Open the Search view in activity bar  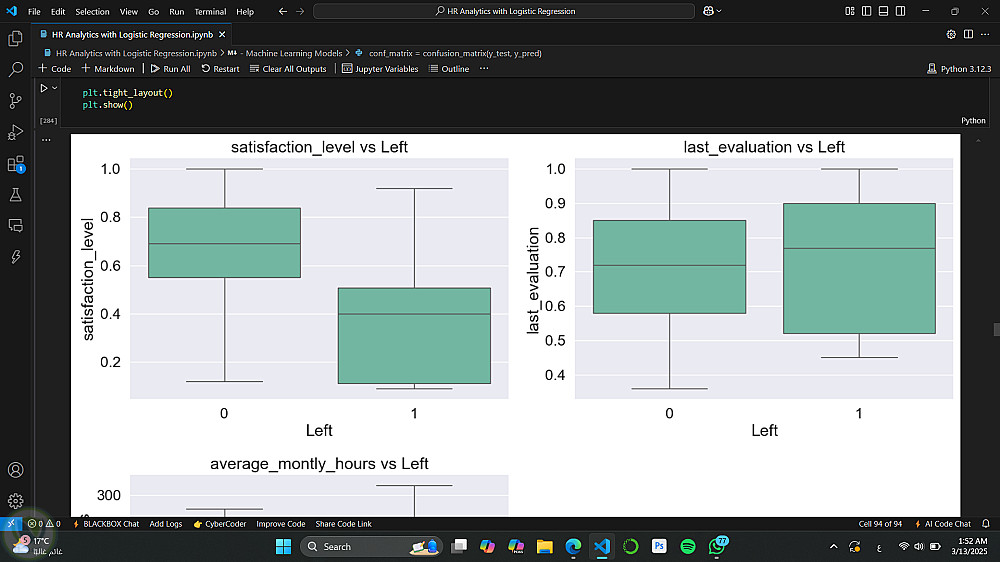coord(15,69)
